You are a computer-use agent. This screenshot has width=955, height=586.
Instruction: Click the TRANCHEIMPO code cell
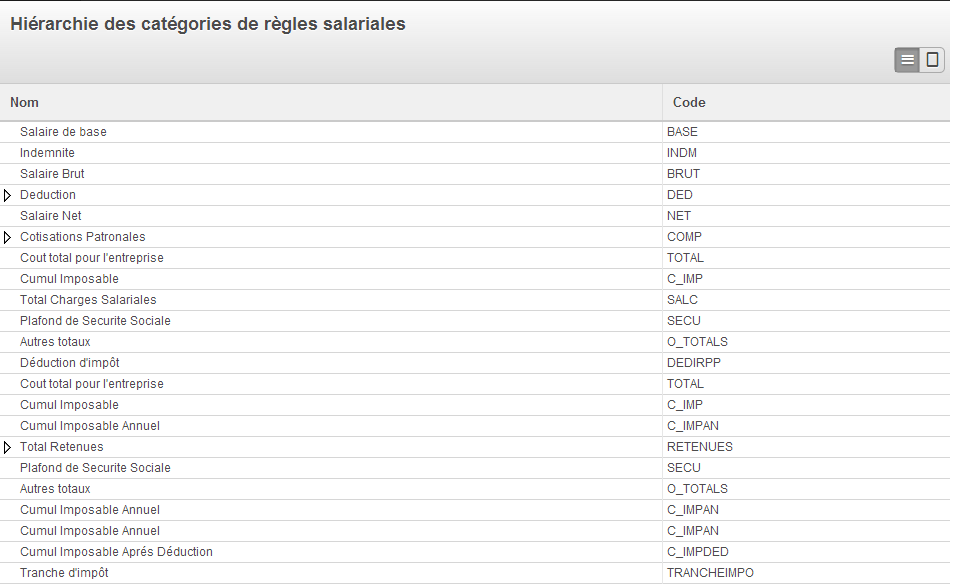coord(710,573)
